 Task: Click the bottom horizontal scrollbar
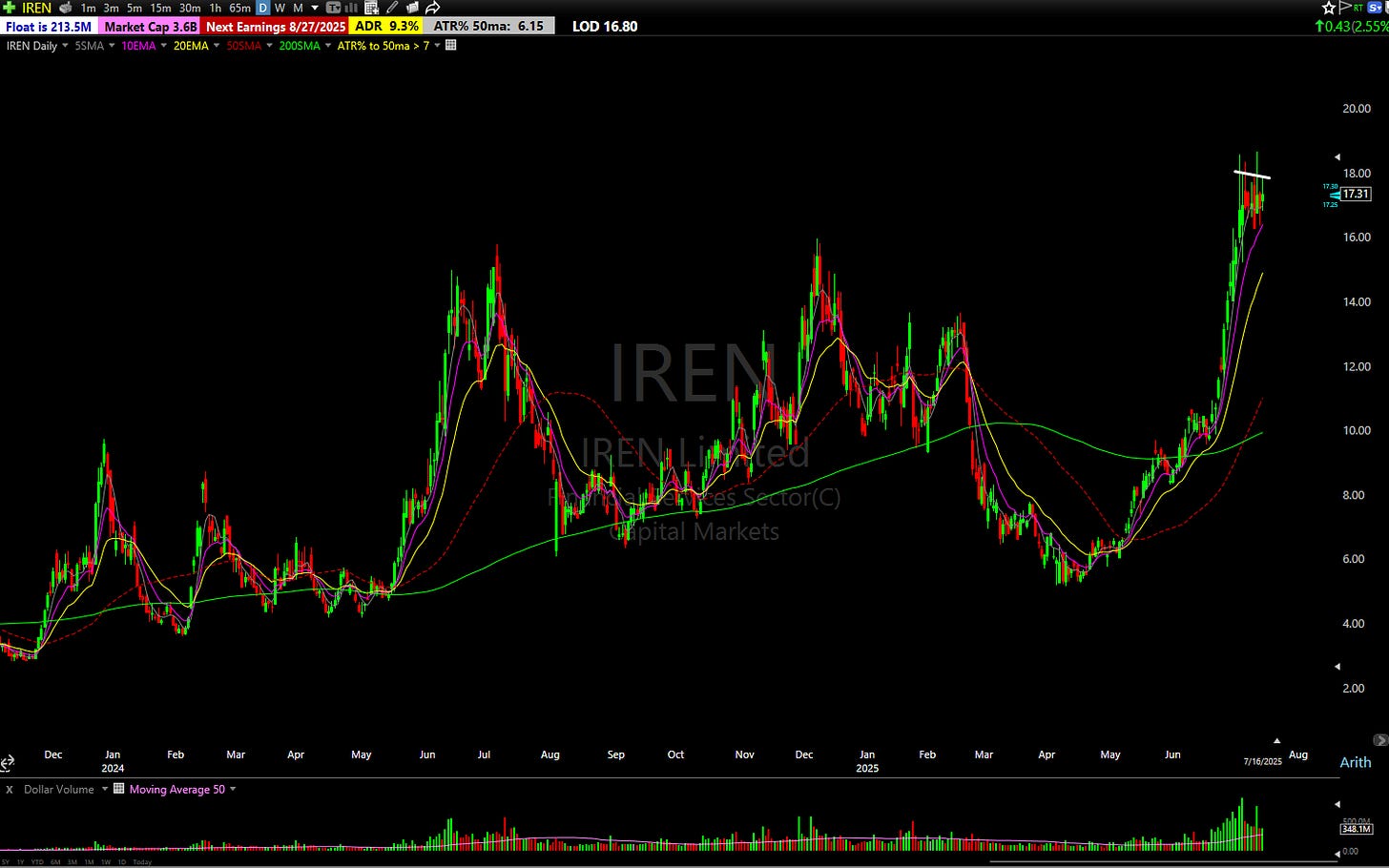point(1164,861)
